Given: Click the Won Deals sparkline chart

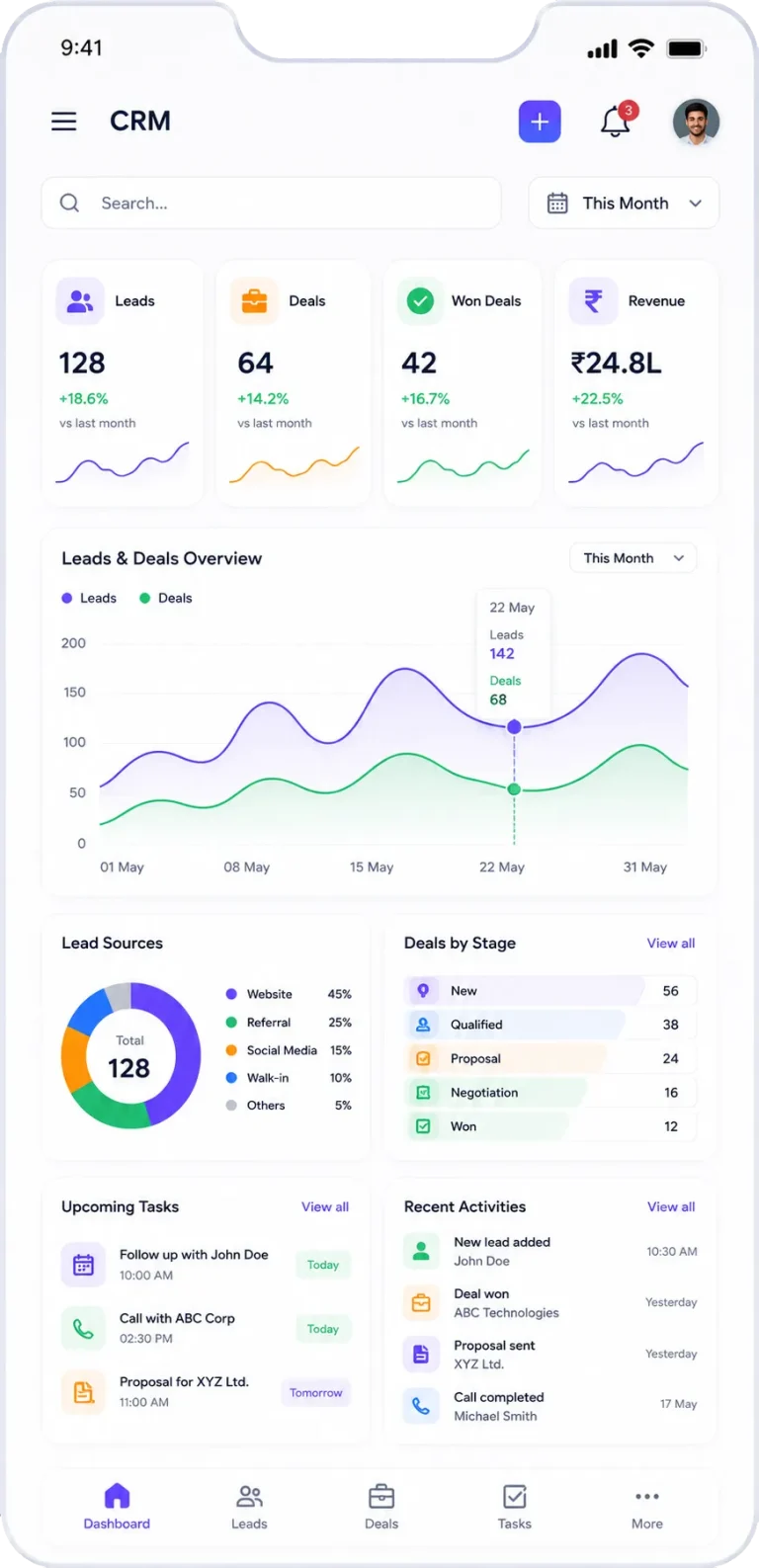Looking at the screenshot, I should [x=464, y=466].
